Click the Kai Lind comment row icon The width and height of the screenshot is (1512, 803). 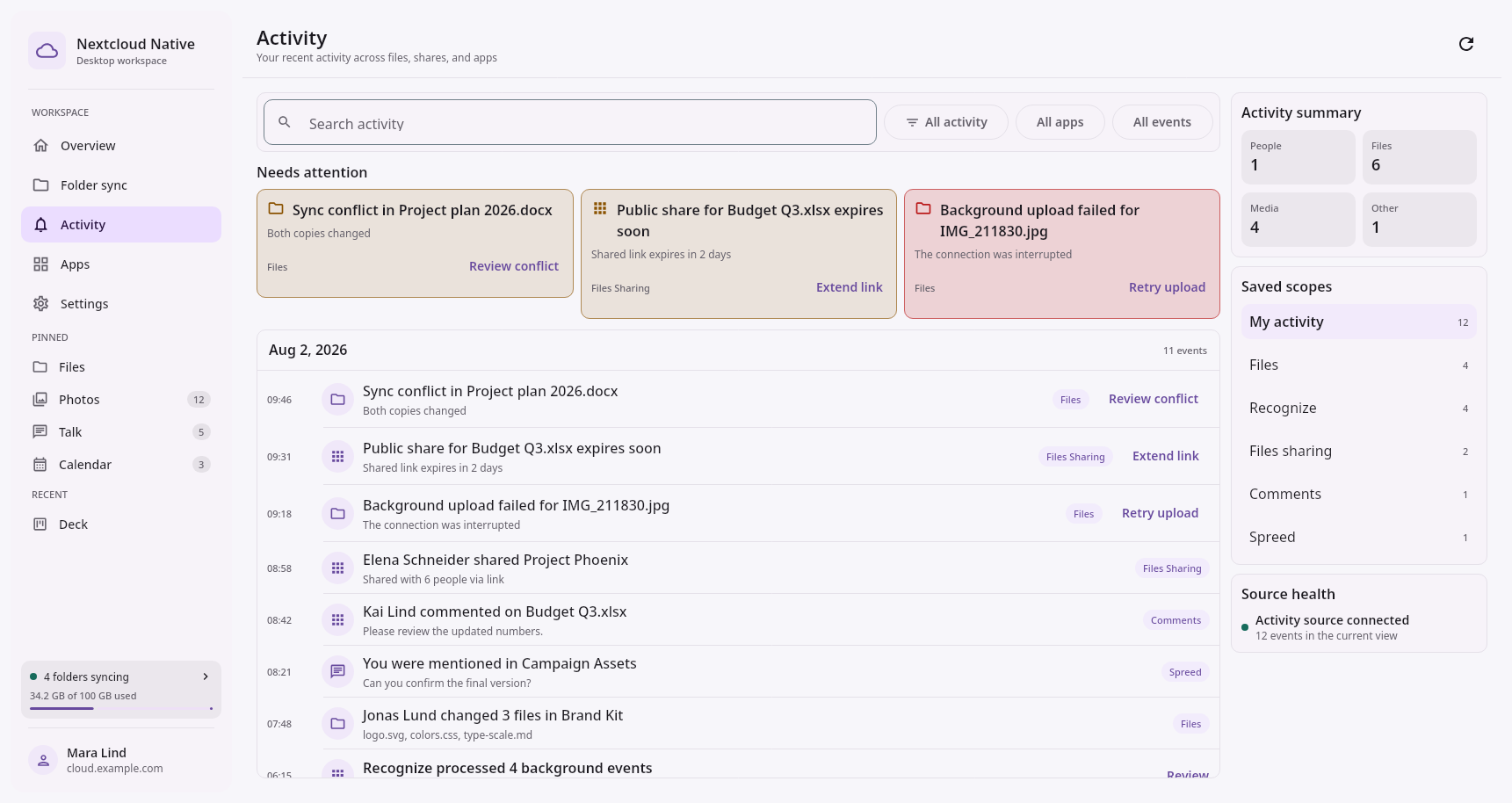tap(337, 620)
